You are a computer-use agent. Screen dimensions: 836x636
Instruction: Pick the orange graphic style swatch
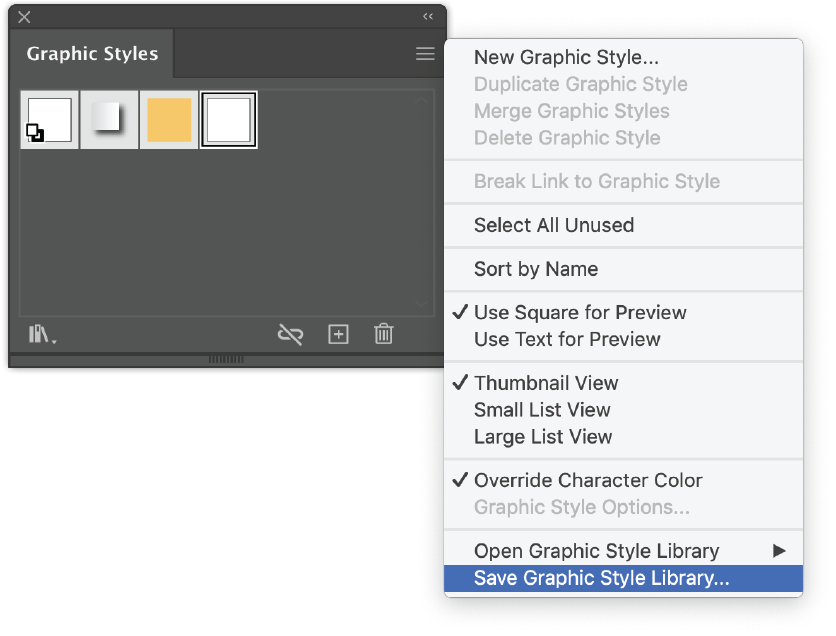point(169,120)
